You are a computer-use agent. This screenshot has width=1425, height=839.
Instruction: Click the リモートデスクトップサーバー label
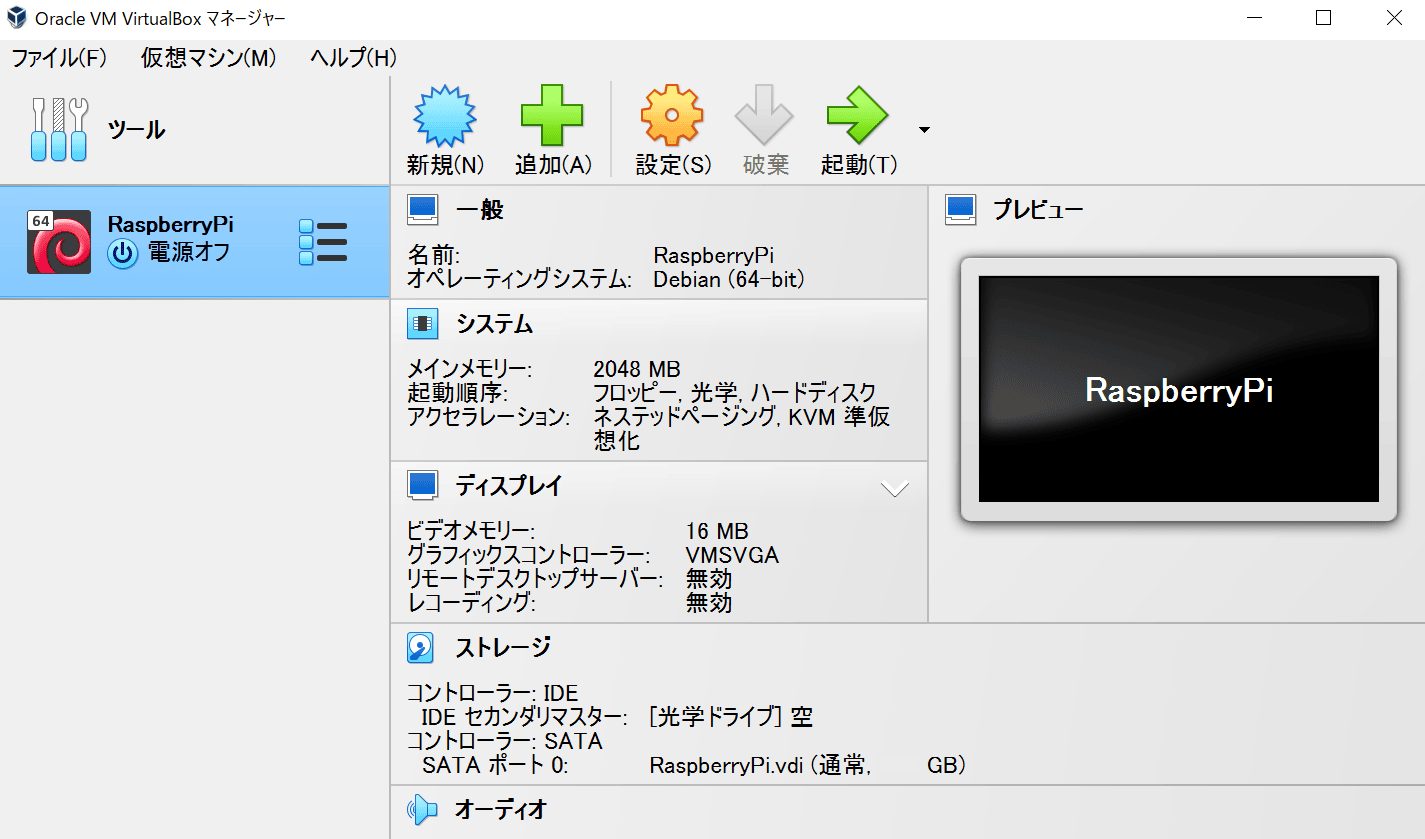pos(534,579)
